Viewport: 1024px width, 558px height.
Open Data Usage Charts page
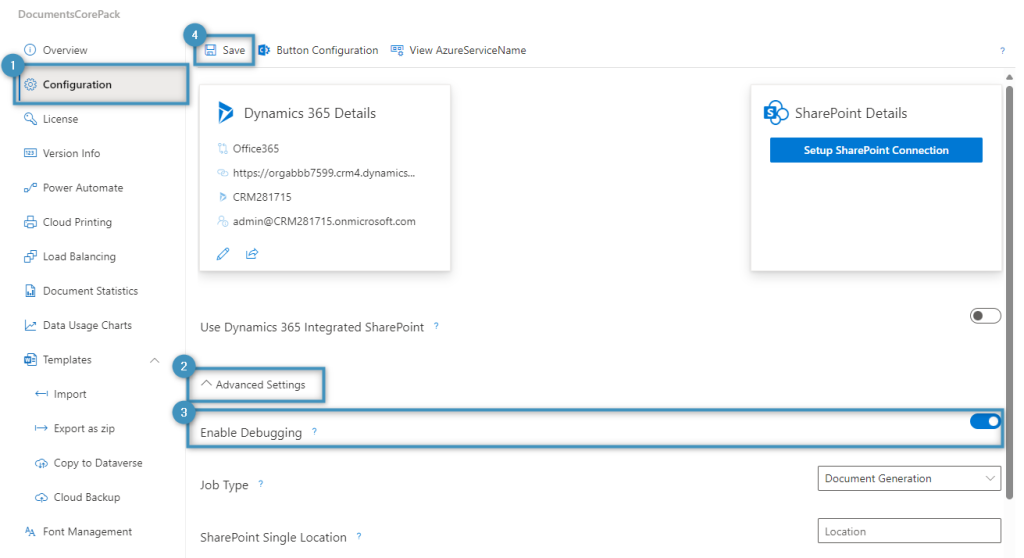click(87, 325)
